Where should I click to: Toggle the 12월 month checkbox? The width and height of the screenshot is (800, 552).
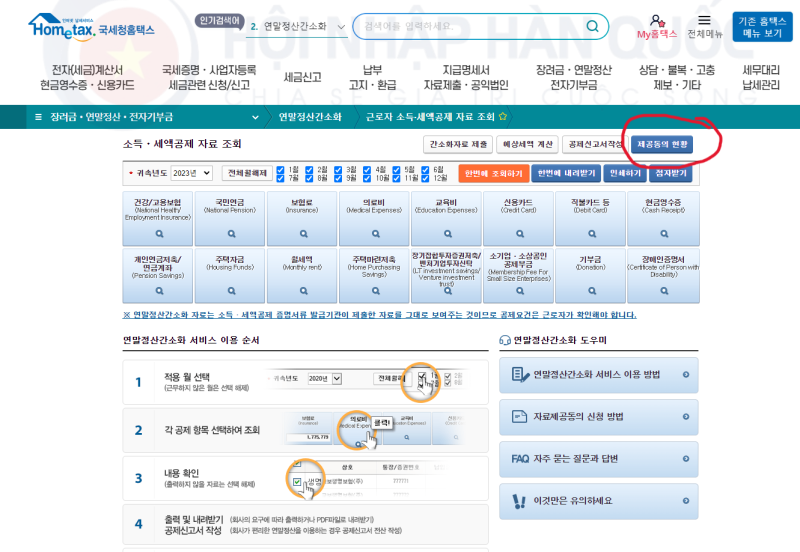[427, 178]
